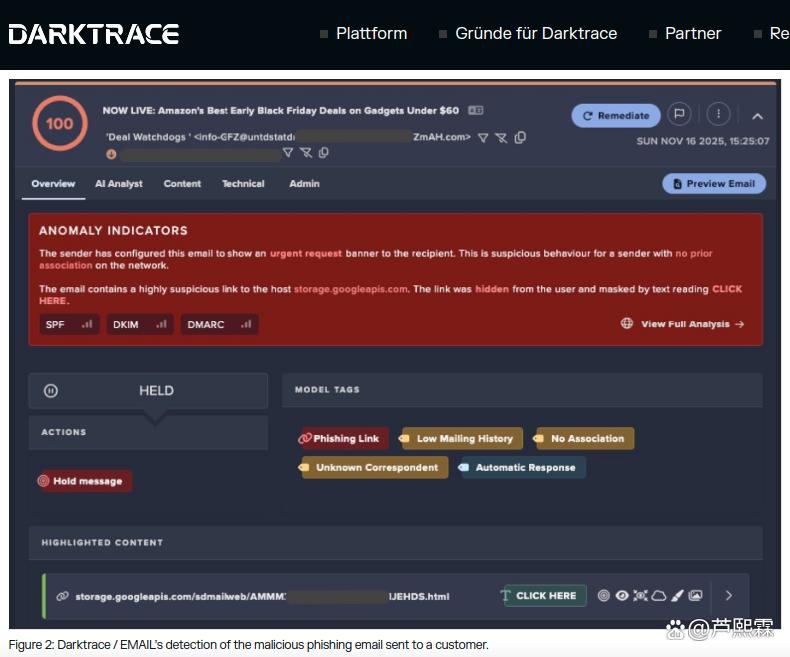The image size is (790, 657).
Task: Click the pause icon in the HELD box
Action: [51, 390]
